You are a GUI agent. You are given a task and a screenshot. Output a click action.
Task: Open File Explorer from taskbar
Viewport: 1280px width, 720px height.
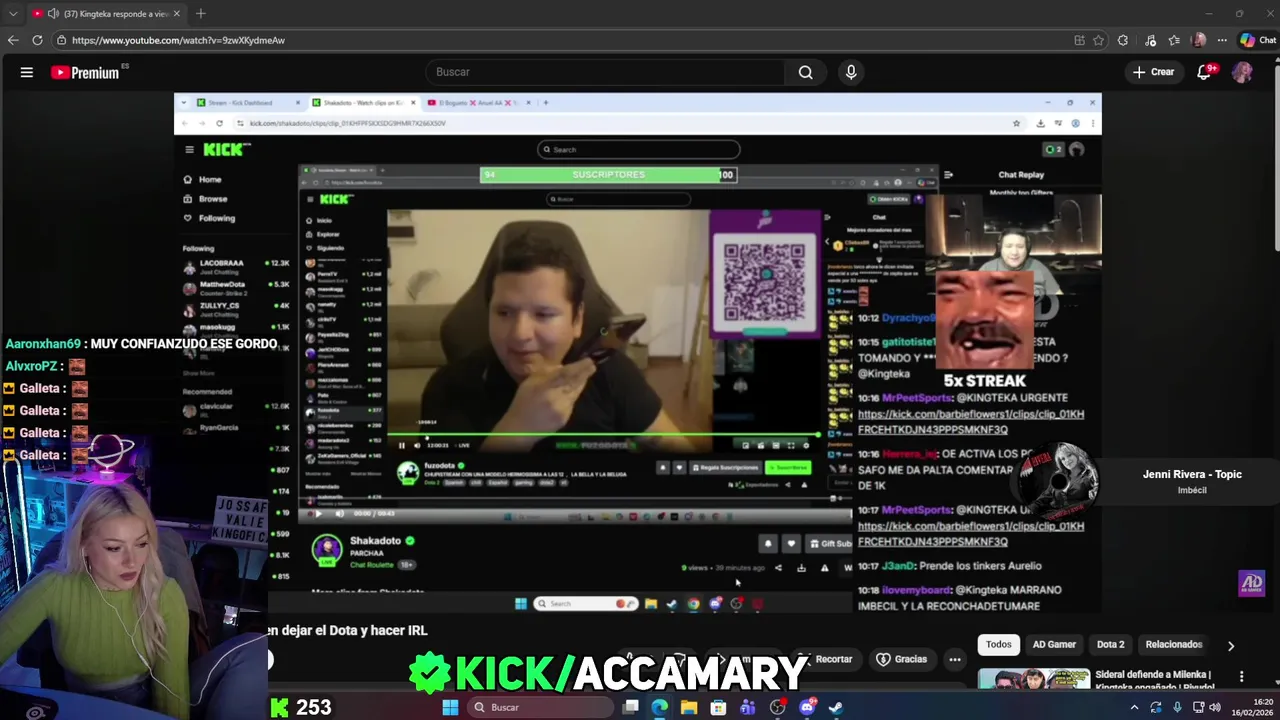pyautogui.click(x=689, y=707)
